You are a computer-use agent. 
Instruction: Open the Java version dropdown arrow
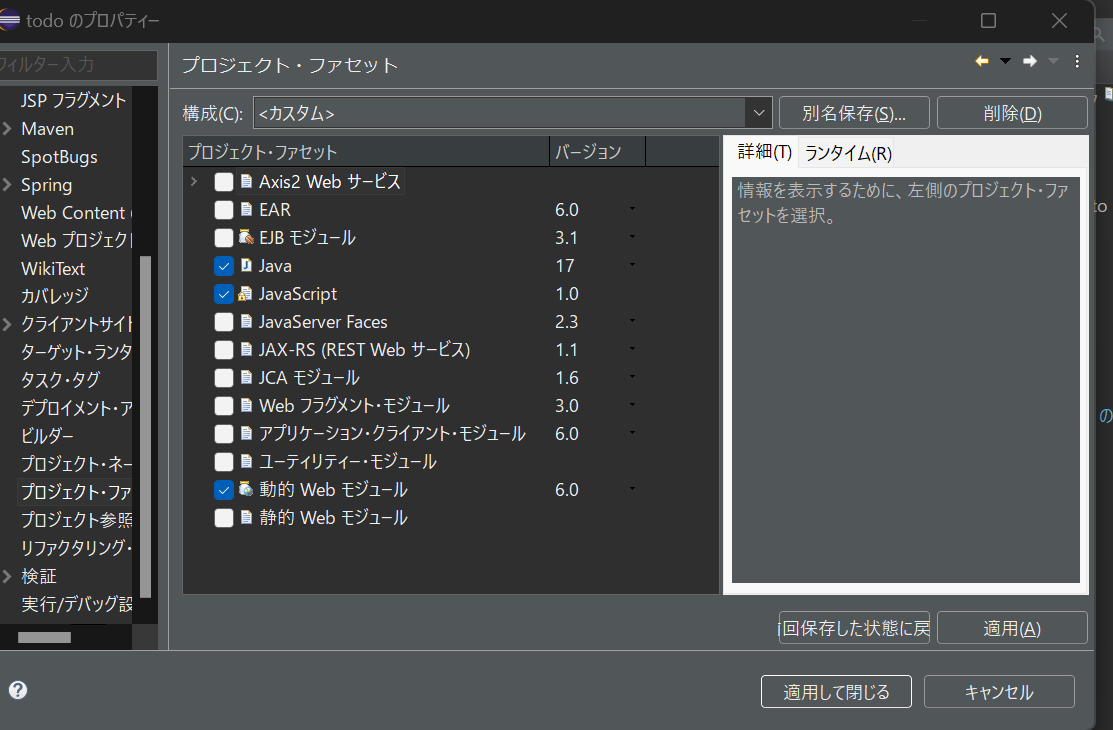point(632,266)
